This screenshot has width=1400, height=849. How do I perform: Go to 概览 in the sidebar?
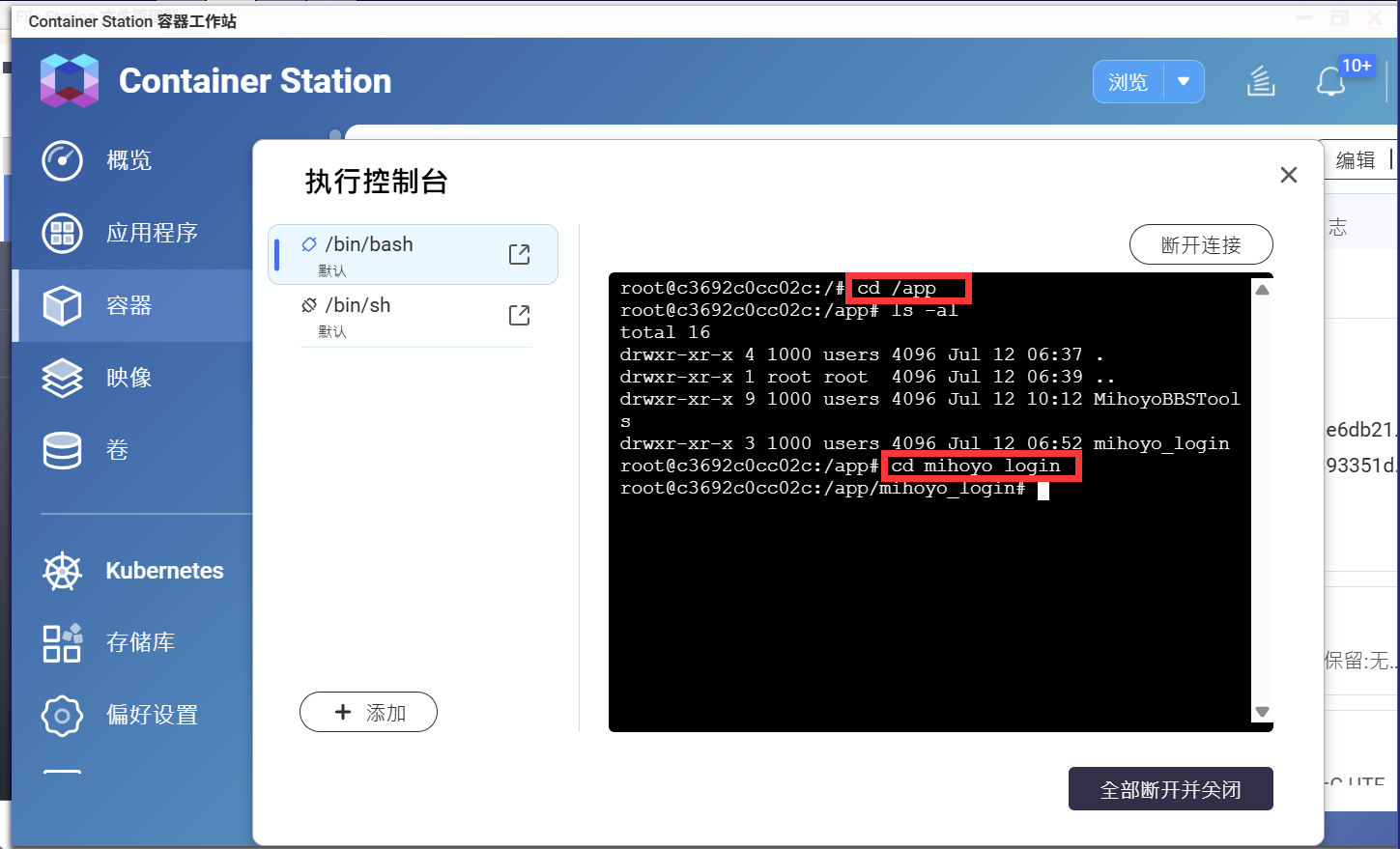click(x=129, y=160)
